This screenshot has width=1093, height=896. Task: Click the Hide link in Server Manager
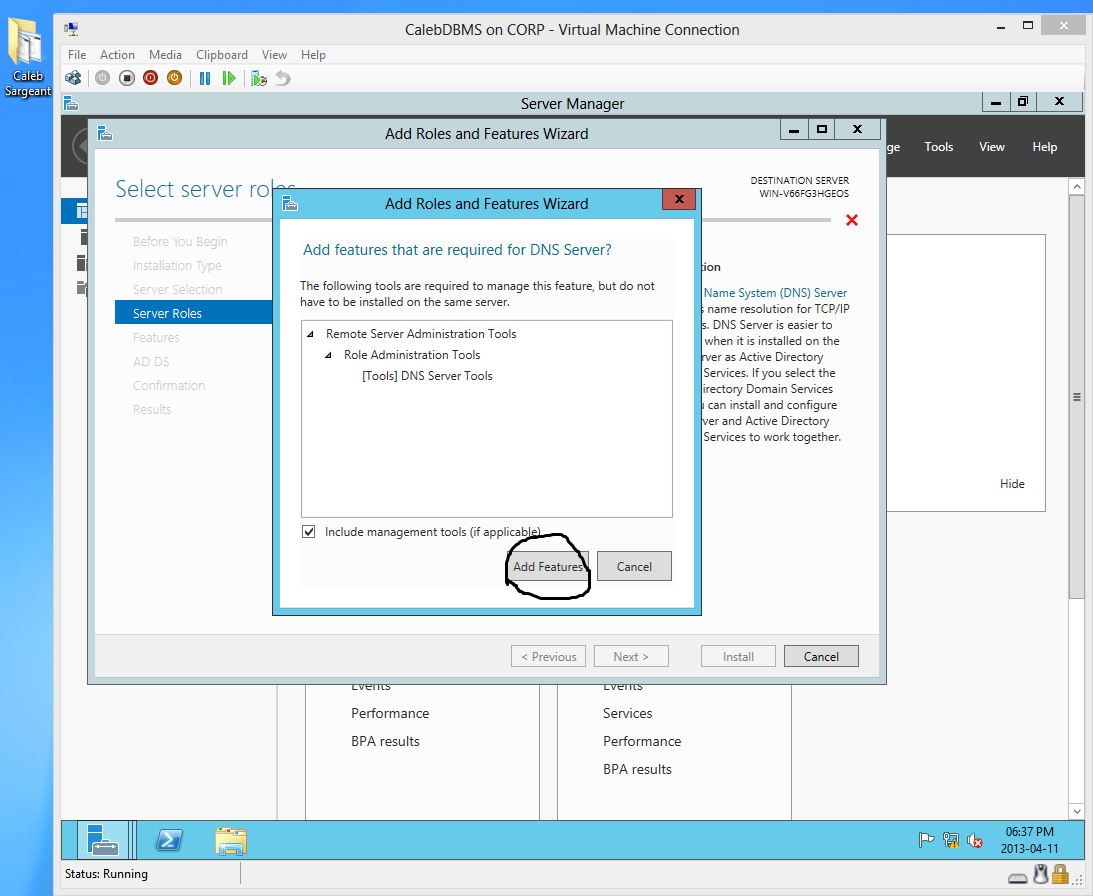point(1012,483)
